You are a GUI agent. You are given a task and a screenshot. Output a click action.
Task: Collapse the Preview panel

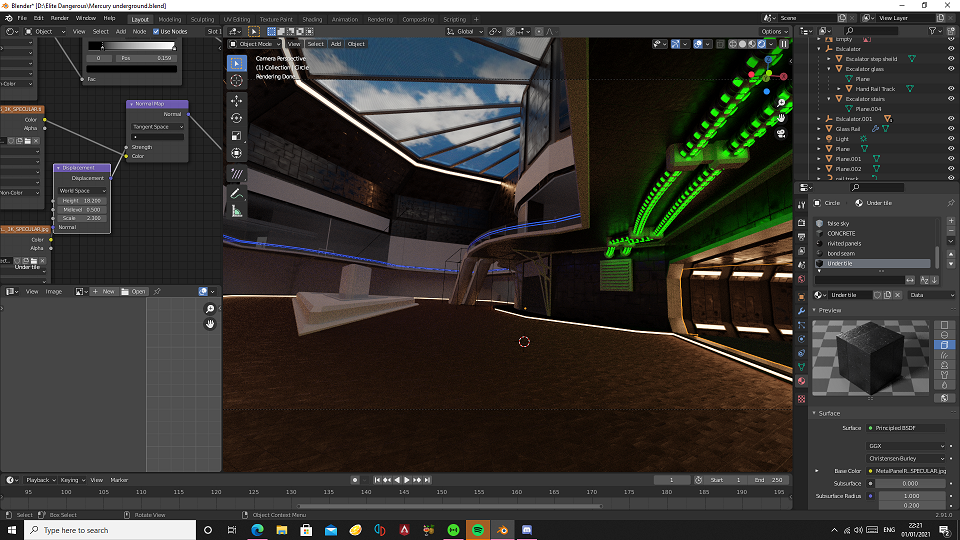pyautogui.click(x=814, y=310)
